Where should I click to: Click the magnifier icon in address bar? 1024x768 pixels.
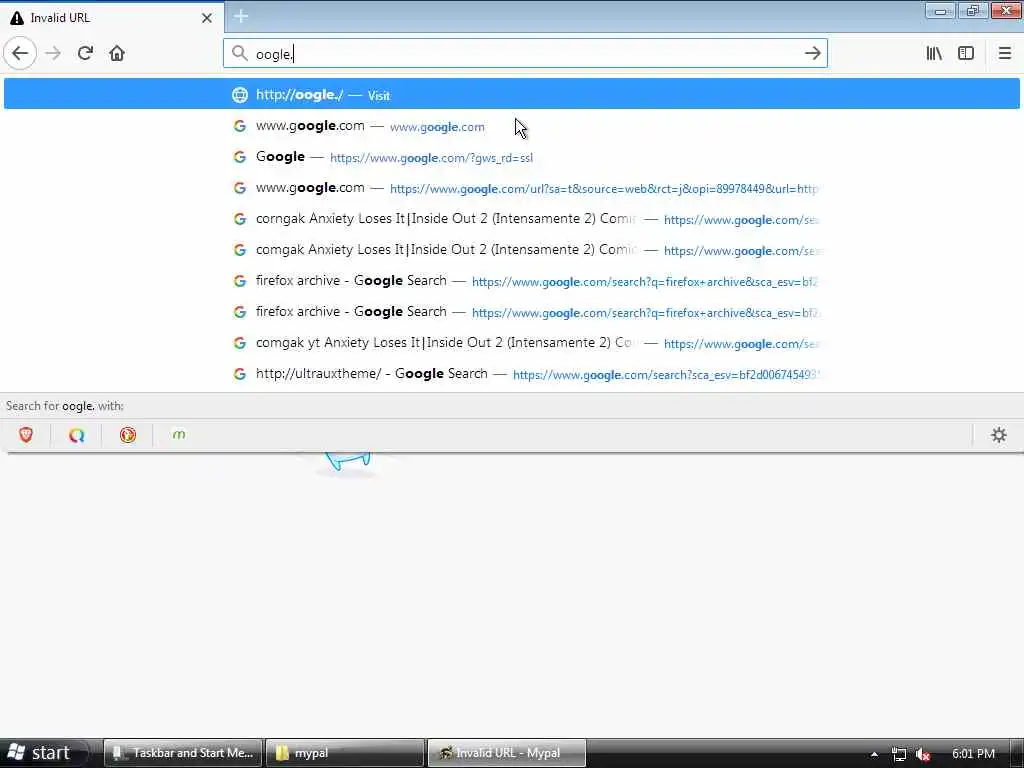(x=240, y=54)
